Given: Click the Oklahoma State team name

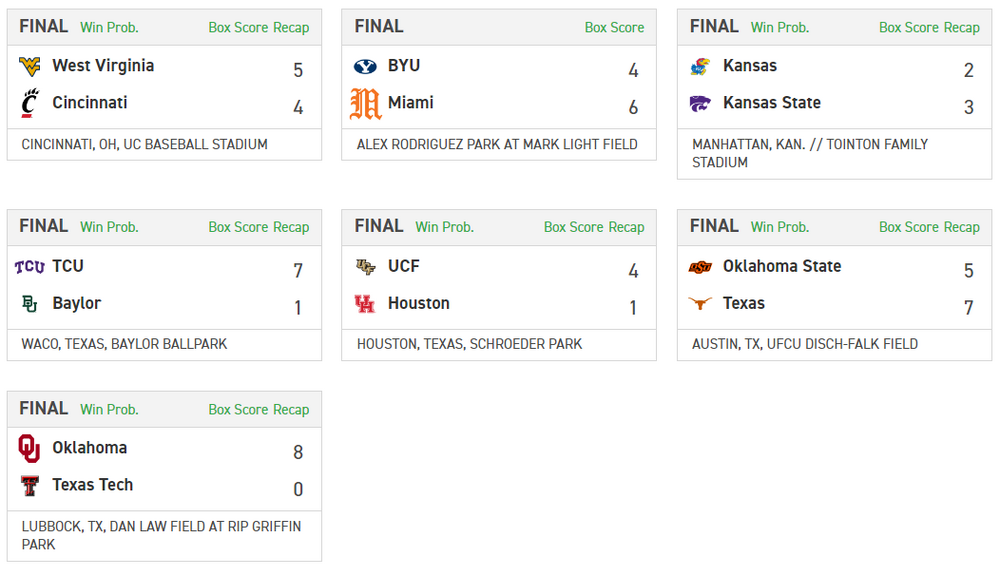Looking at the screenshot, I should point(782,266).
